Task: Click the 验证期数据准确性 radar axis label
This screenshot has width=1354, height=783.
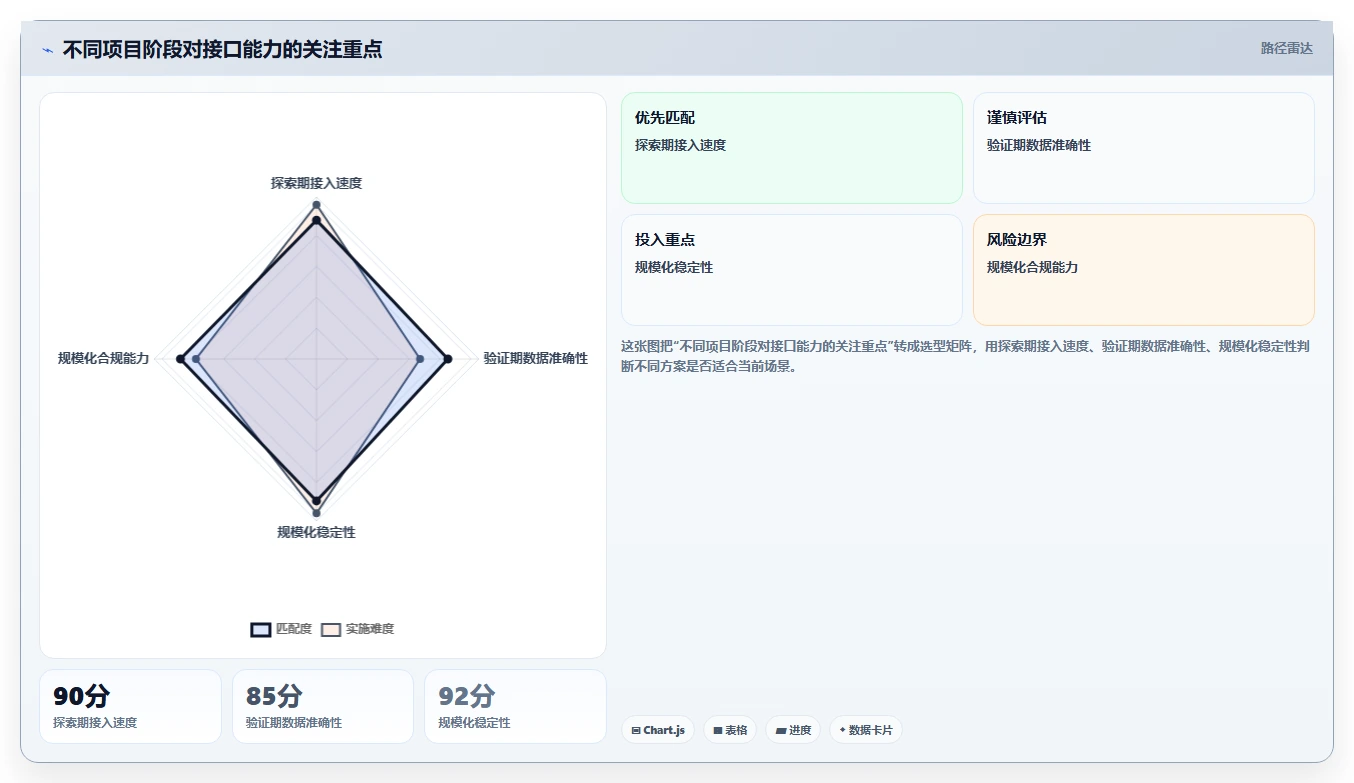Action: (x=536, y=358)
